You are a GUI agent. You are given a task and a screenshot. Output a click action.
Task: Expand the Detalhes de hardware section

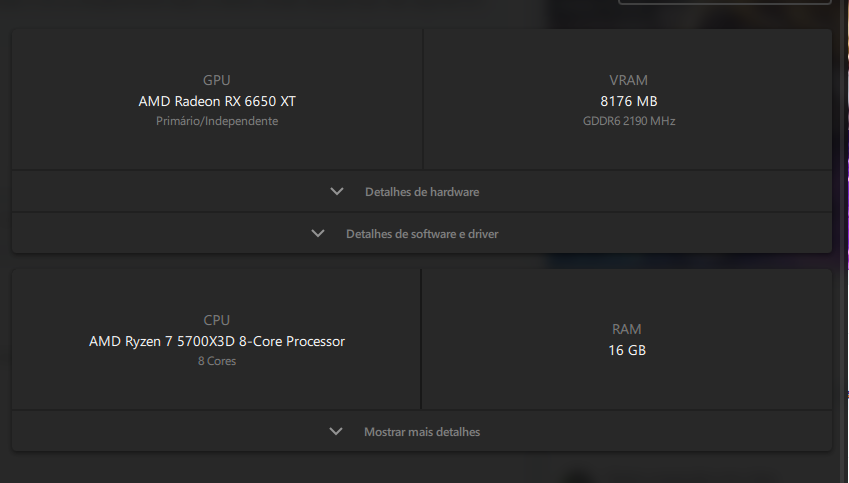click(x=422, y=192)
